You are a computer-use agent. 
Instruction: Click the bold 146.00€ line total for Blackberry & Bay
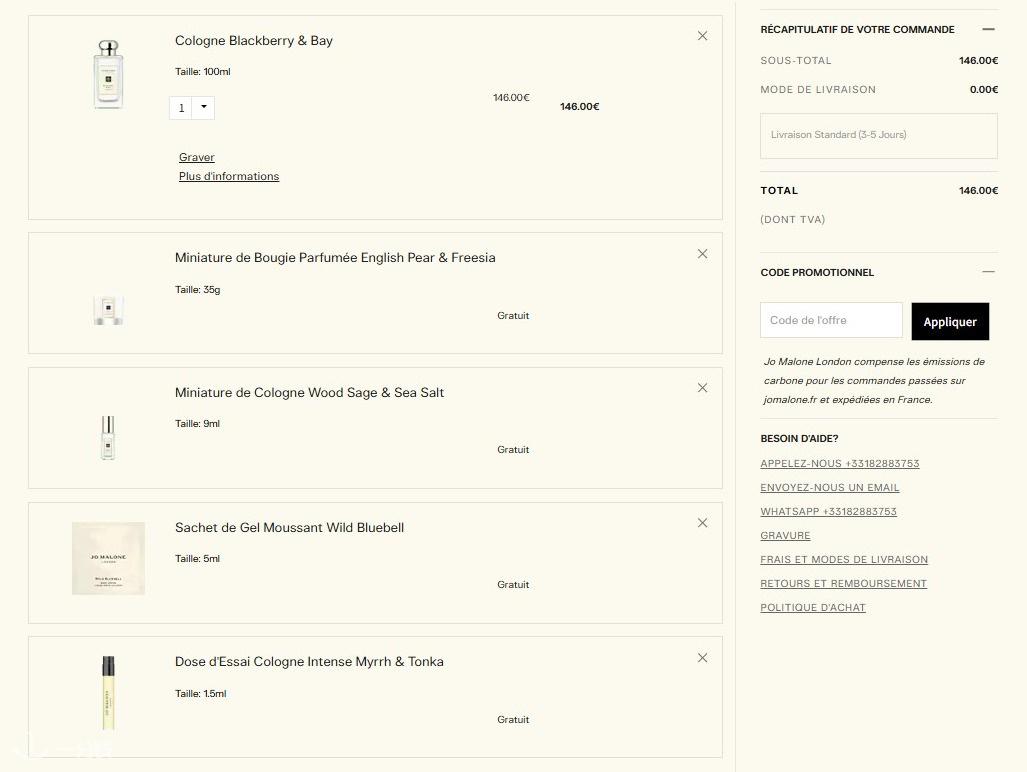580,107
